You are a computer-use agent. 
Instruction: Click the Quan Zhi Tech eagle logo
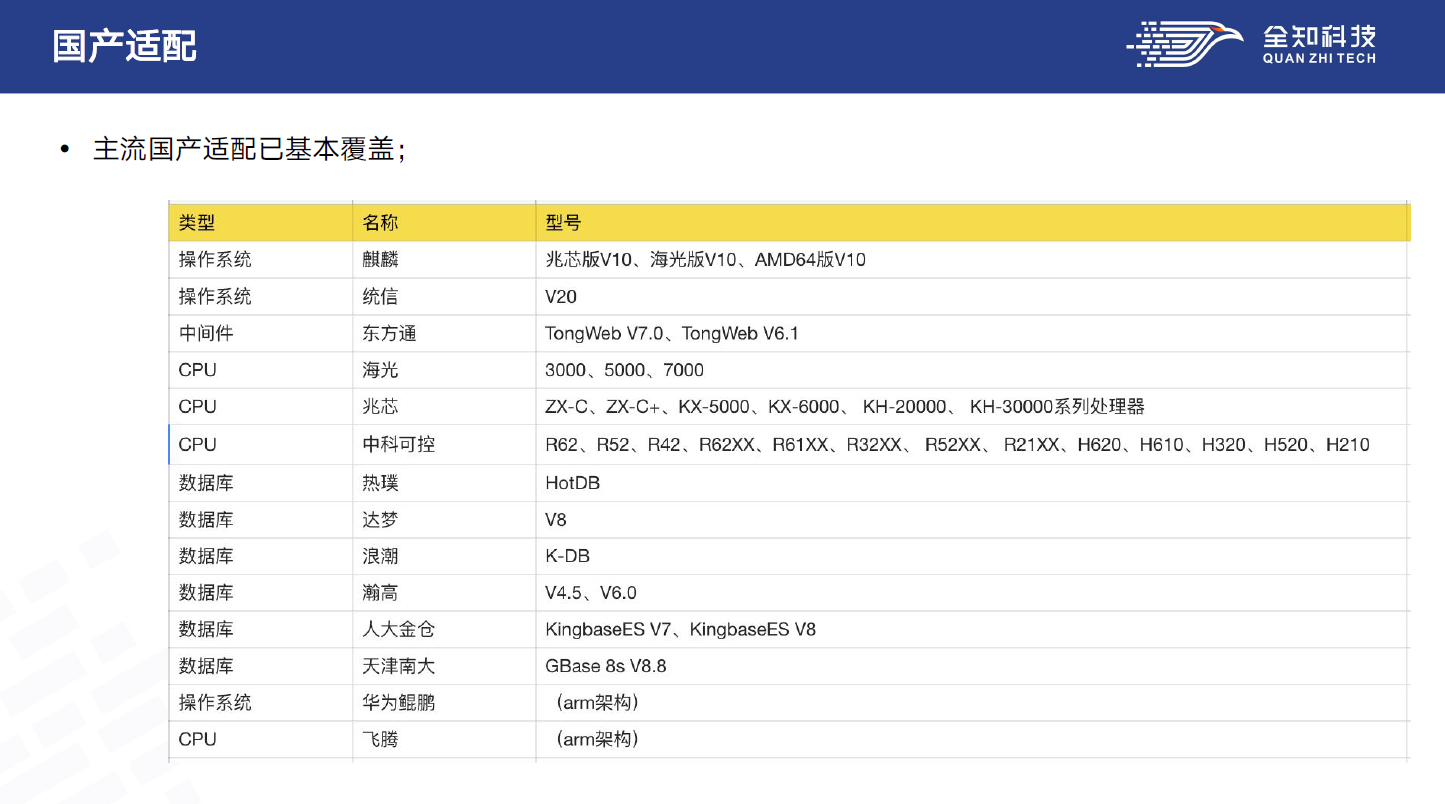(1186, 45)
